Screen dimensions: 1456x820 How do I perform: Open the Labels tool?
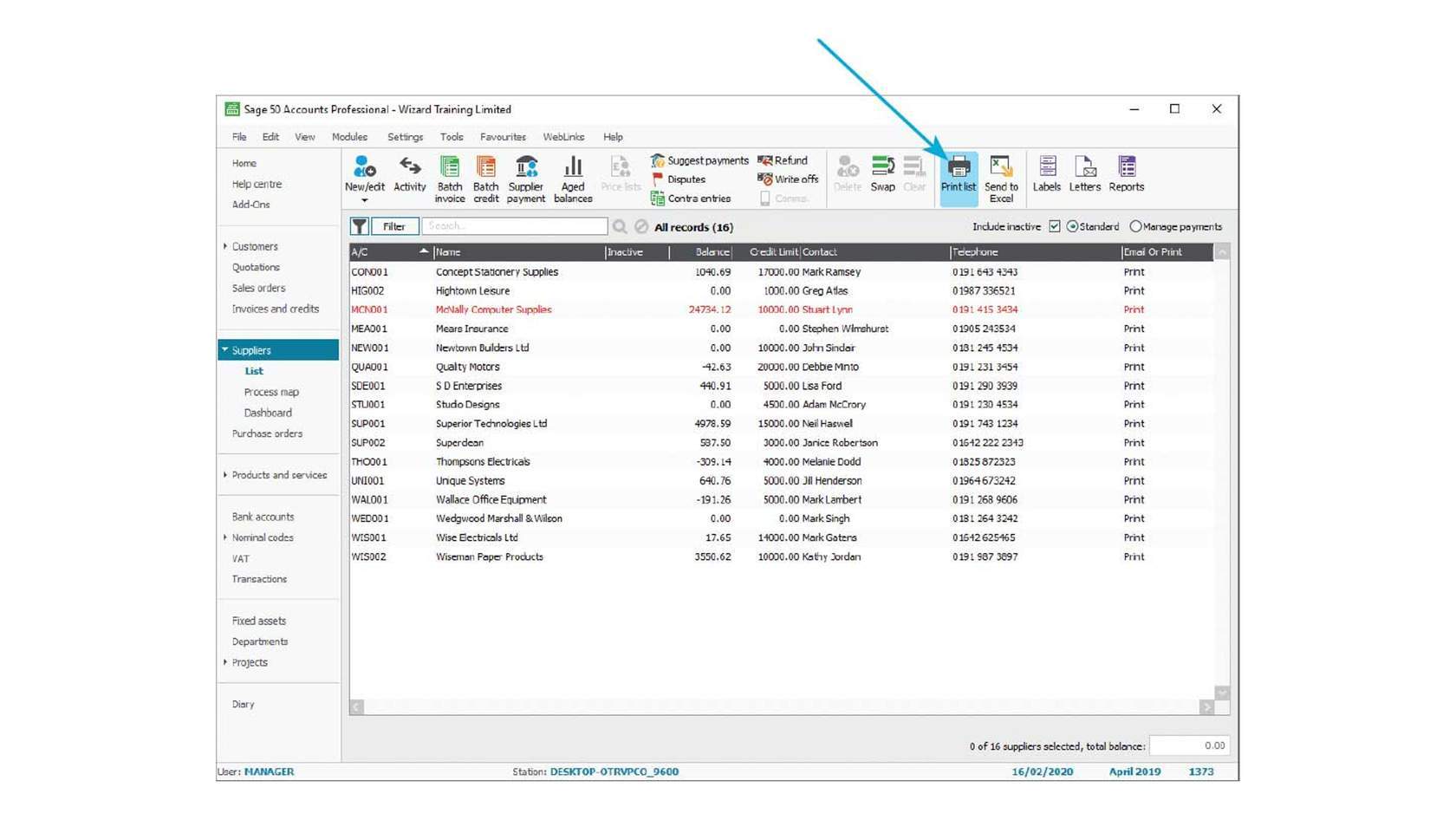click(1047, 174)
